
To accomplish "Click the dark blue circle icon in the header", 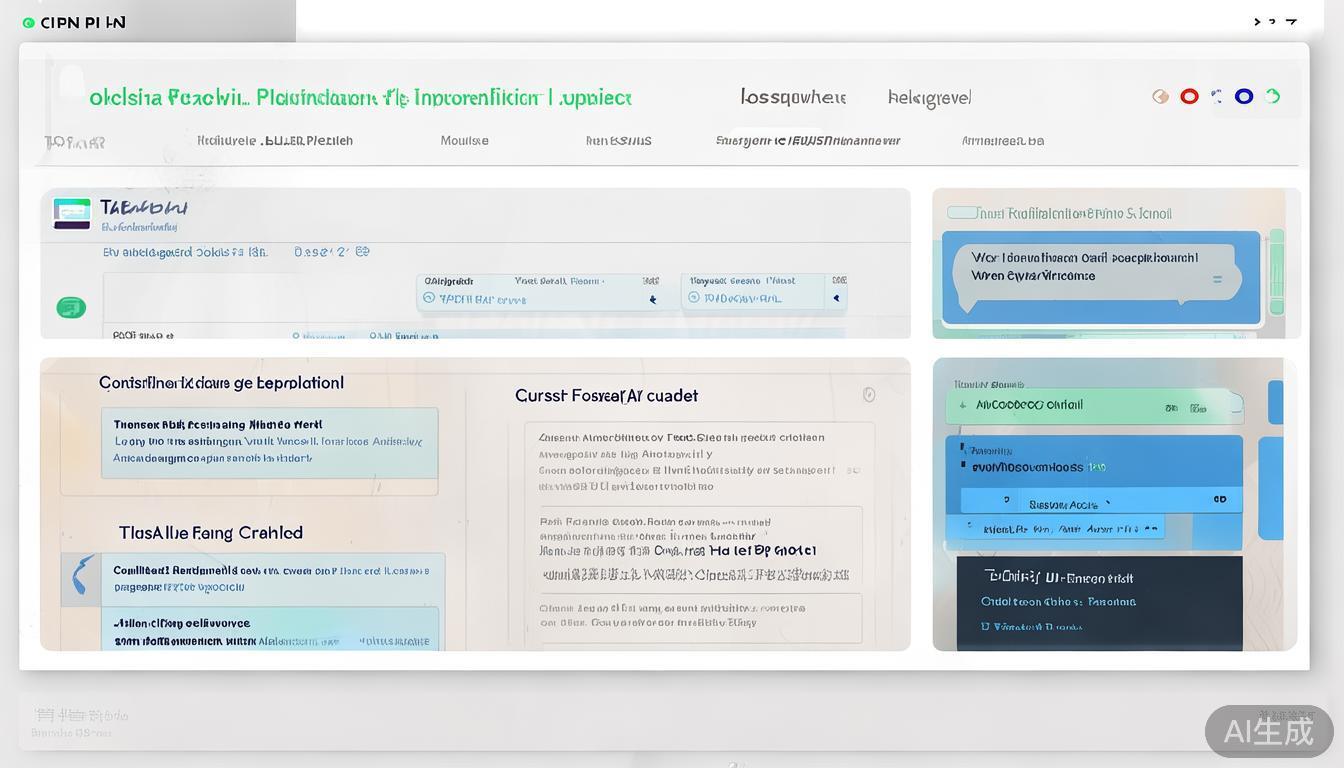I will pyautogui.click(x=1244, y=97).
